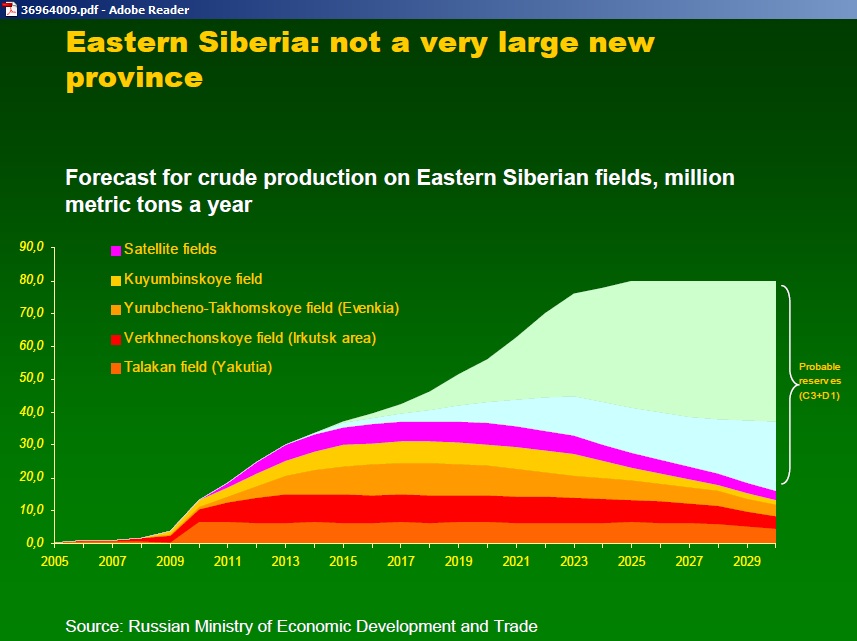Screen dimensions: 857x641
Task: Click the magenta Satellite fields legend swatch
Action: (x=116, y=251)
